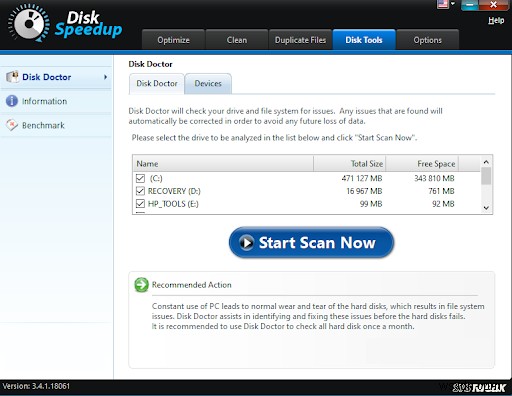Uncheck the (C:) drive checkbox
This screenshot has height=396, width=512.
pyautogui.click(x=140, y=178)
